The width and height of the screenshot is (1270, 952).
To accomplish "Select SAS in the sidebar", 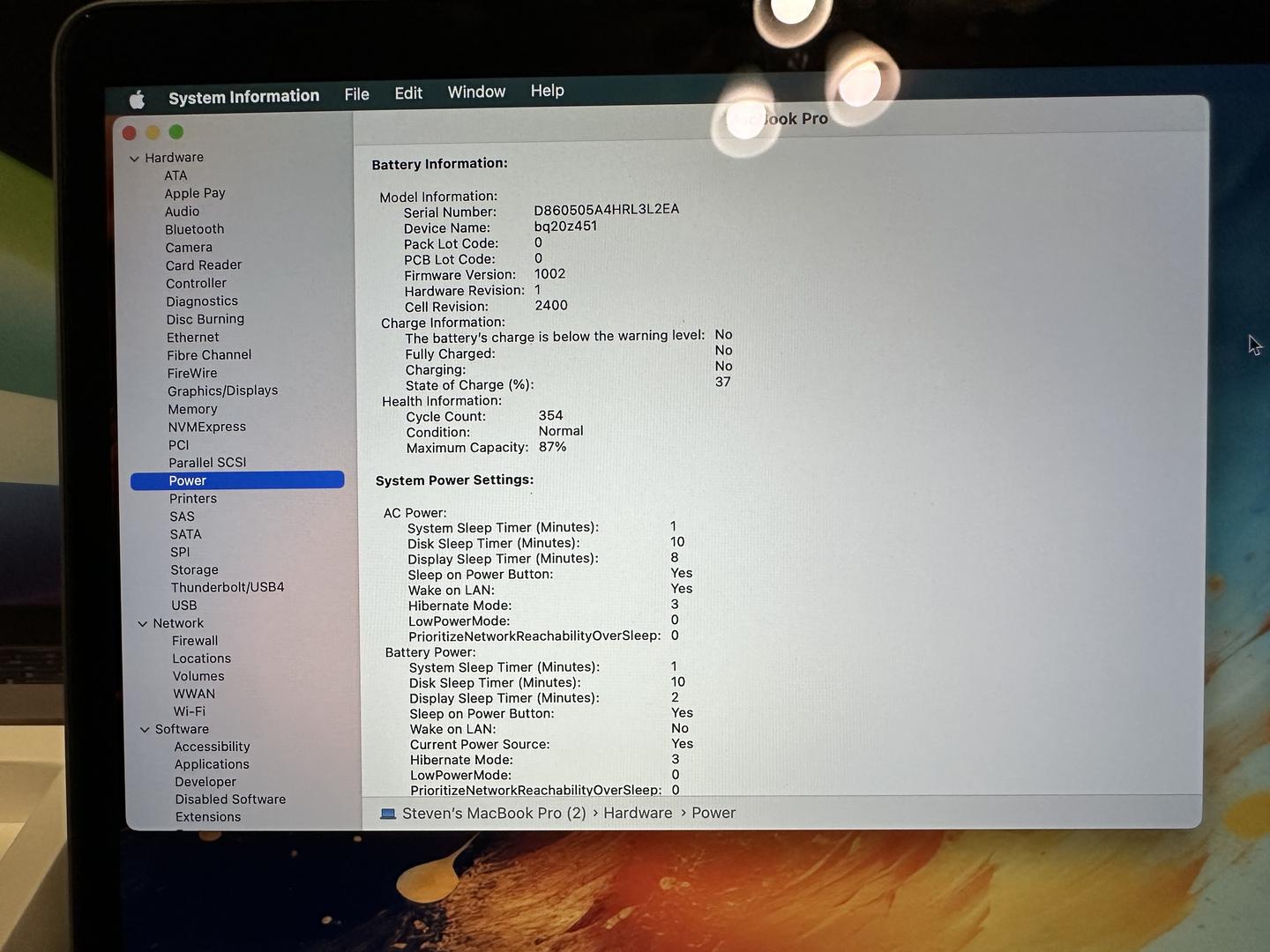I will click(183, 517).
